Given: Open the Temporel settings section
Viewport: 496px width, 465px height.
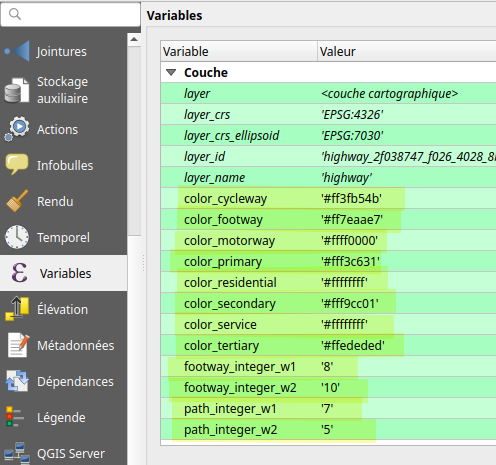Looking at the screenshot, I should click(x=63, y=237).
